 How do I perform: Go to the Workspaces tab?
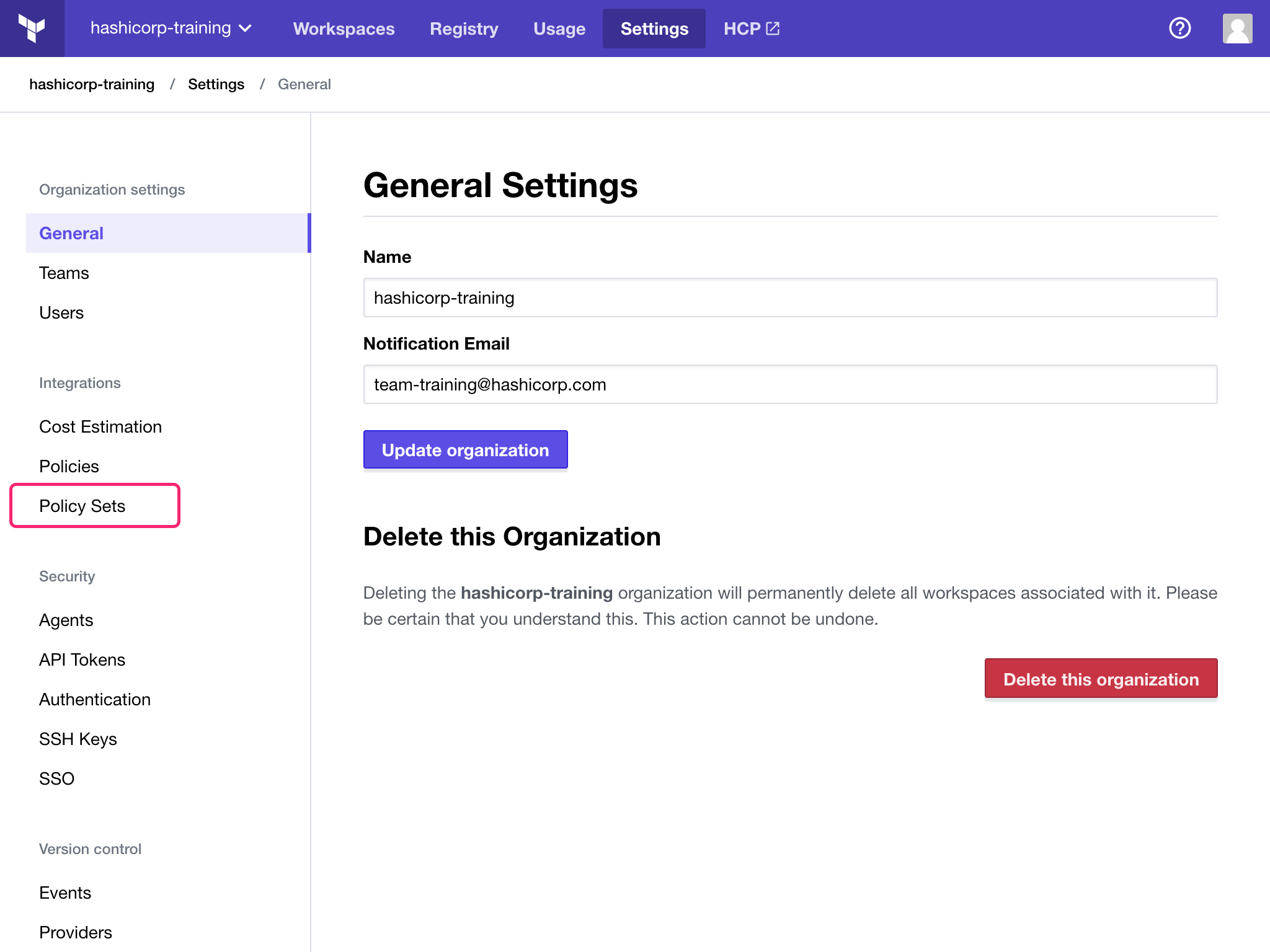[x=344, y=29]
